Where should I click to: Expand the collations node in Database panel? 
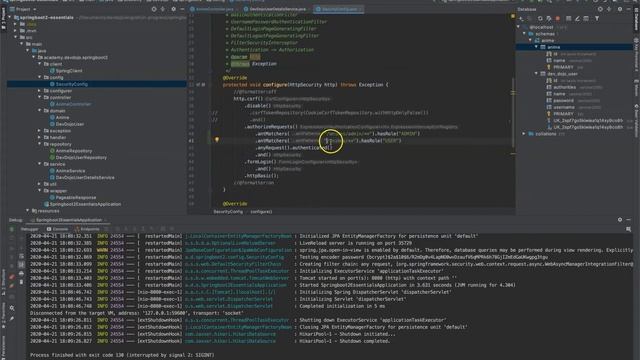[524, 133]
